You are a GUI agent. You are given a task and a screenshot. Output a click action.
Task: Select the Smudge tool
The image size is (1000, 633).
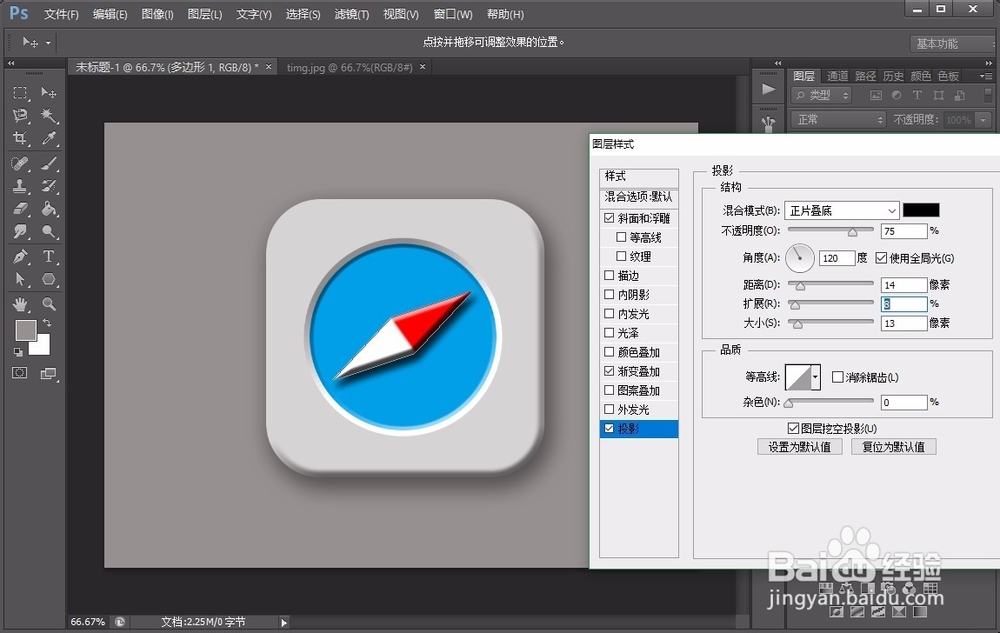click(x=20, y=231)
